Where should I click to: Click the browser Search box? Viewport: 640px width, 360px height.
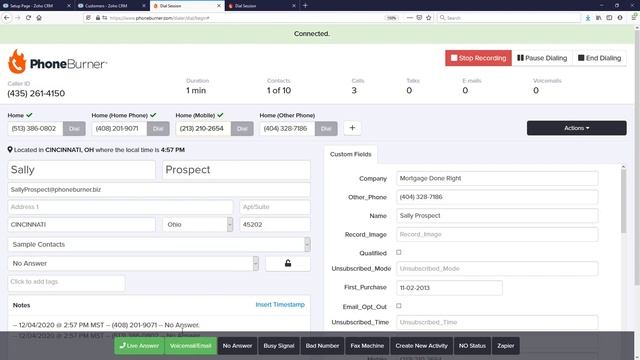tap(509, 18)
